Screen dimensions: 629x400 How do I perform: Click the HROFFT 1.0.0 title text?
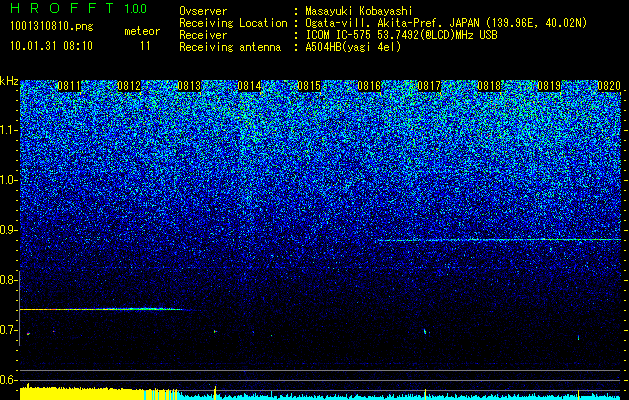pyautogui.click(x=79, y=8)
